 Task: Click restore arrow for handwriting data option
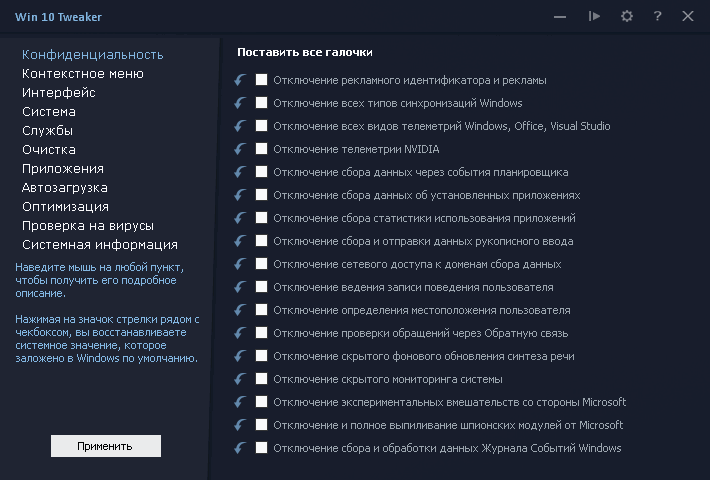click(x=240, y=241)
